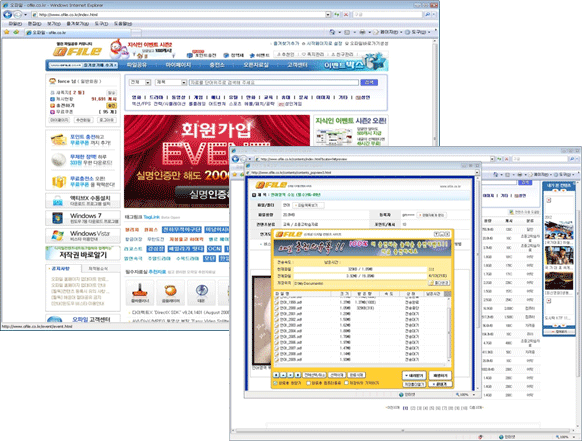Click 이벤트박스 banner in site navigation bar
The image size is (582, 441).
point(354,62)
